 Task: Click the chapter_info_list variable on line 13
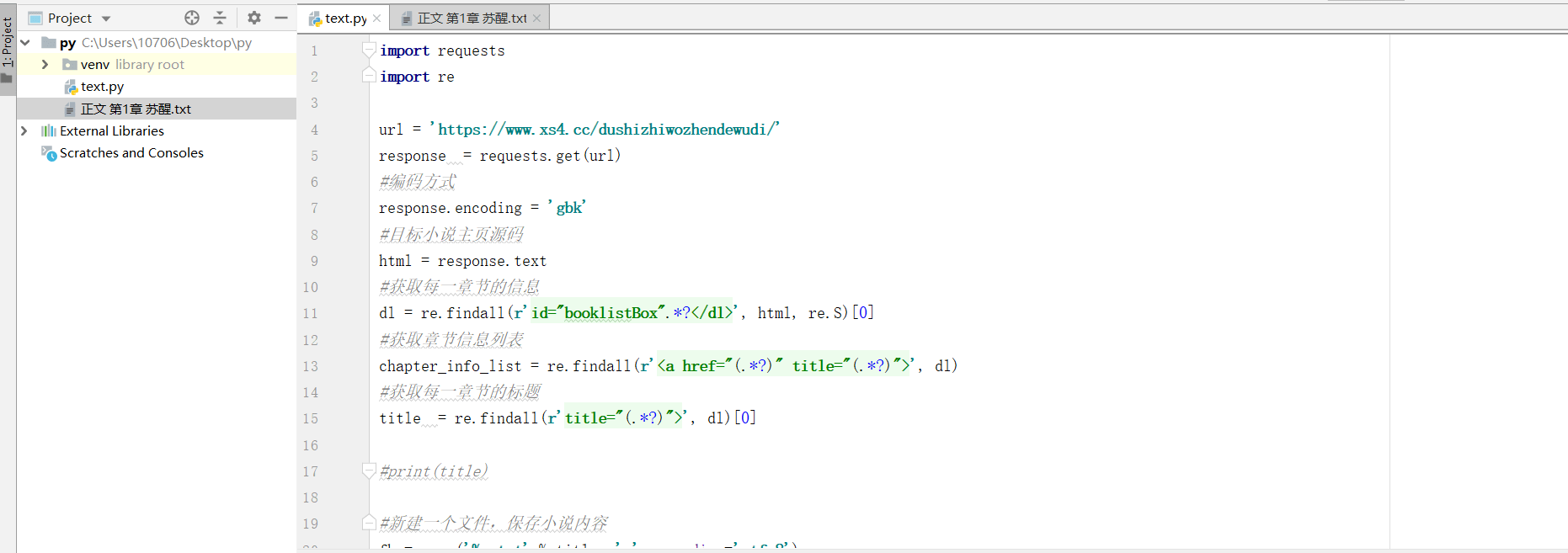(451, 365)
